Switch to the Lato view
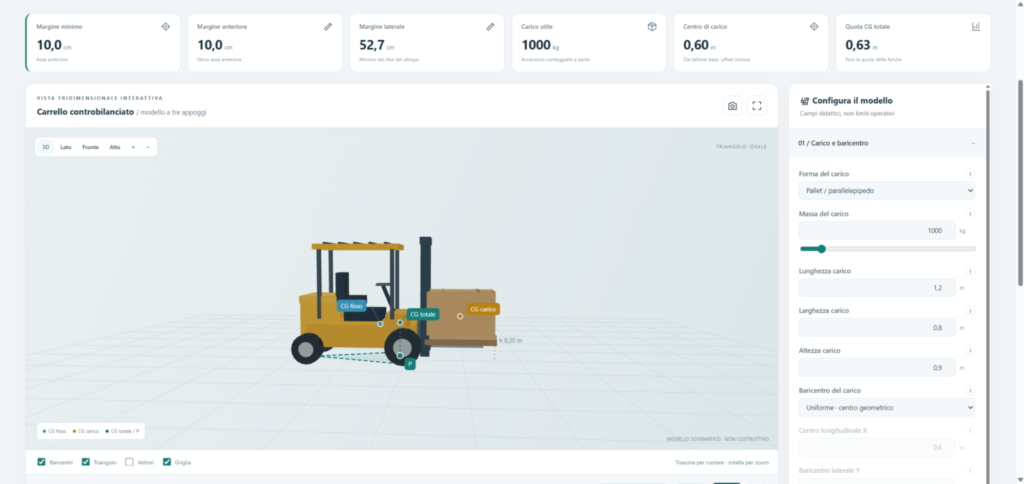1024x484 pixels. 66,147
